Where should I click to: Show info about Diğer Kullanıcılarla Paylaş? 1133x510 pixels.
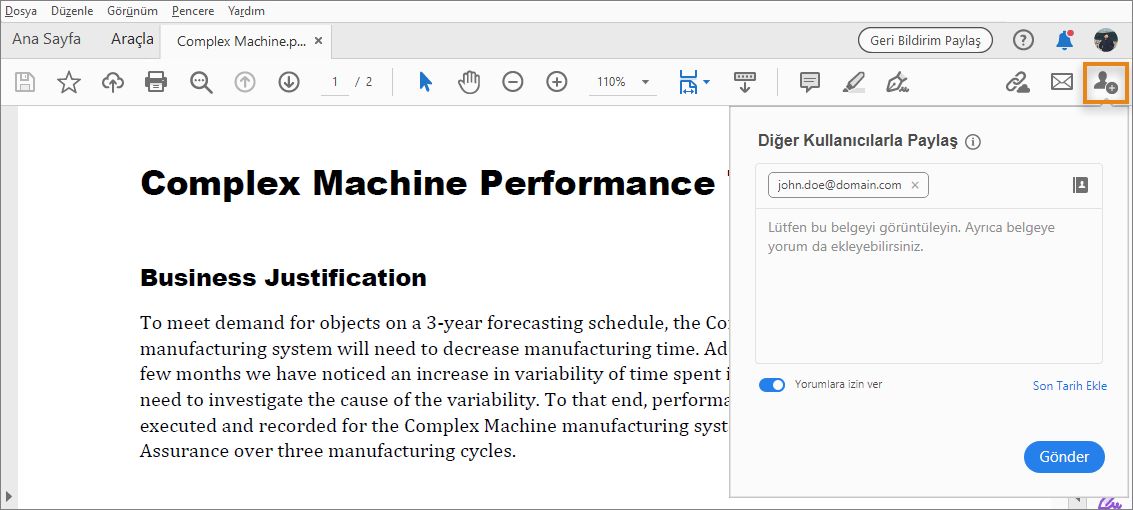(973, 142)
